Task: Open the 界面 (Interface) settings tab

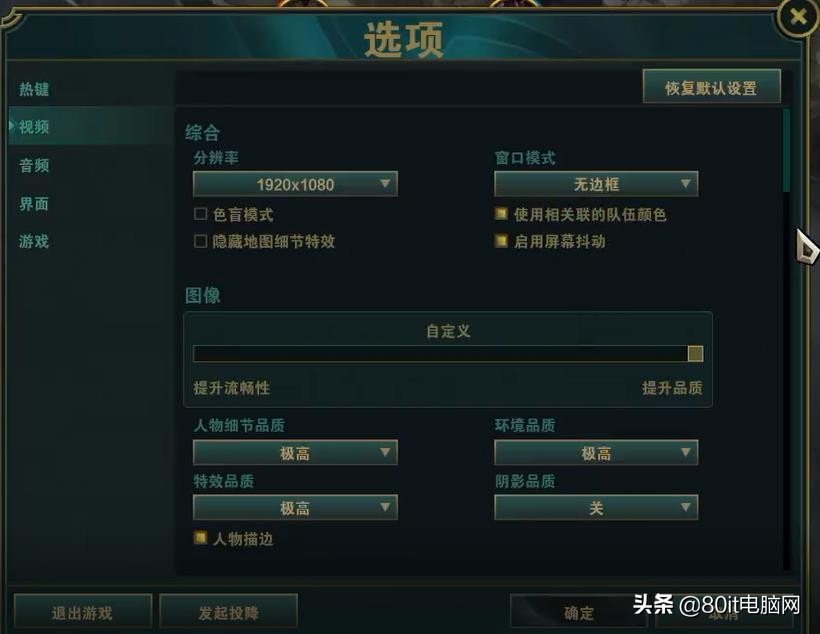Action: (35, 203)
